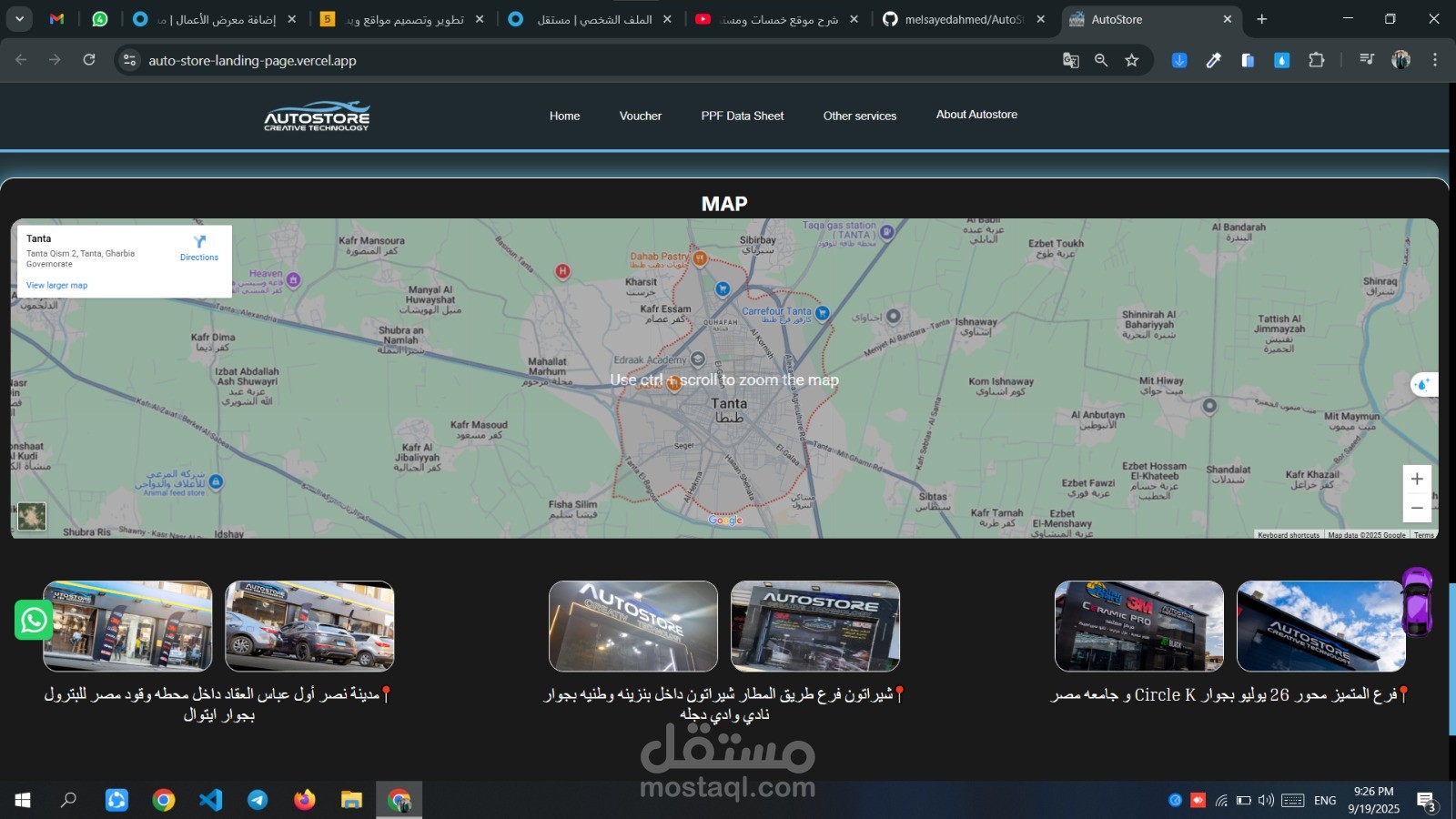The width and height of the screenshot is (1456, 819).
Task: Click the purple car scroll icon
Action: pyautogui.click(x=1417, y=602)
